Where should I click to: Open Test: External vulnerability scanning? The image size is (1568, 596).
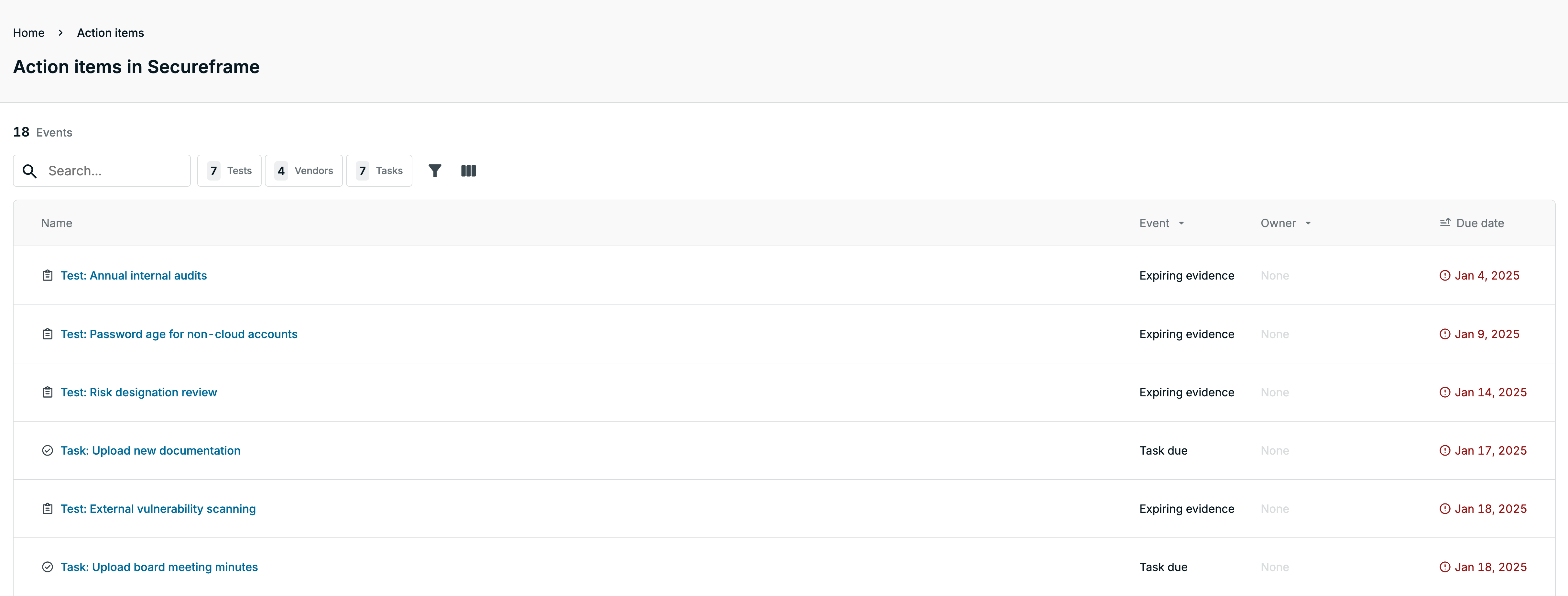click(158, 509)
